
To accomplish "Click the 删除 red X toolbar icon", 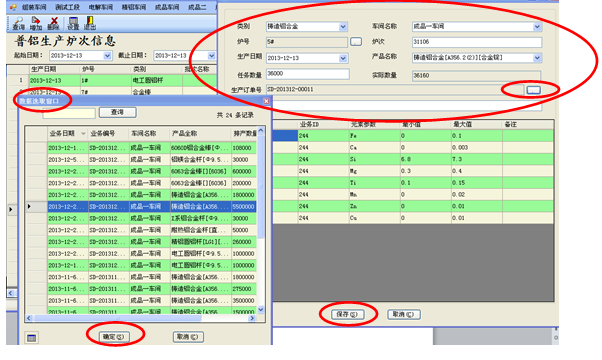I will [x=53, y=23].
